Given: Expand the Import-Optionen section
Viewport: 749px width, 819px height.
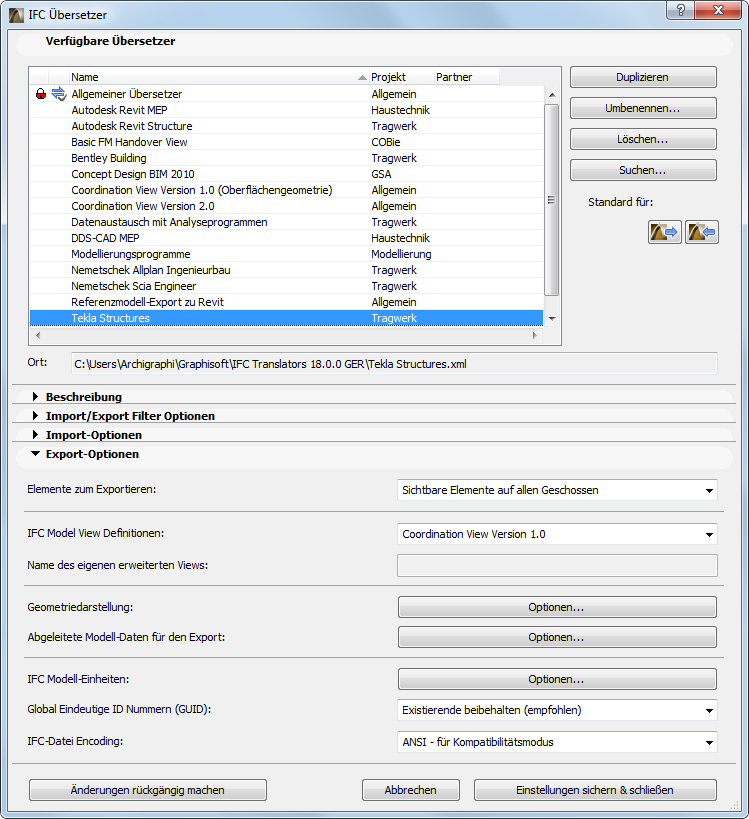Looking at the screenshot, I should [35, 435].
